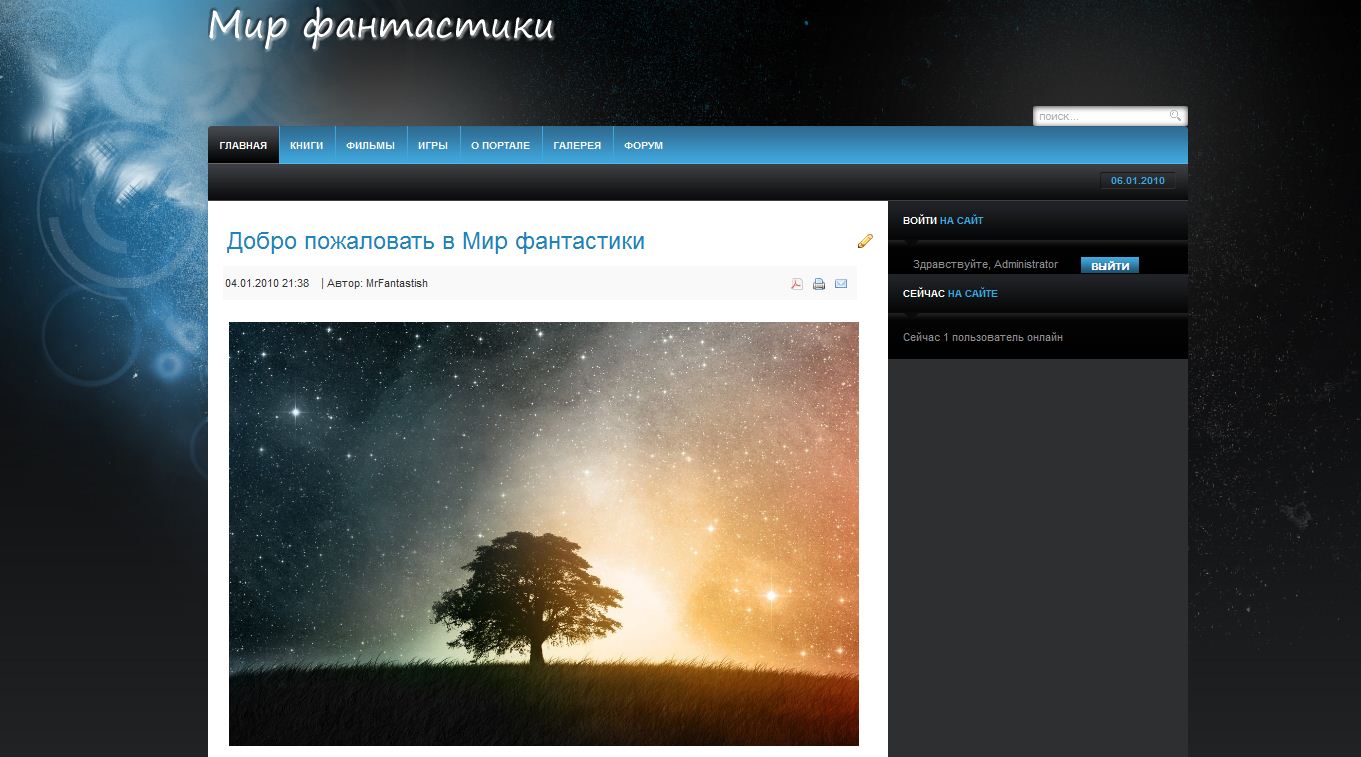Visit the Галерея section
1361x757 pixels.
point(577,145)
